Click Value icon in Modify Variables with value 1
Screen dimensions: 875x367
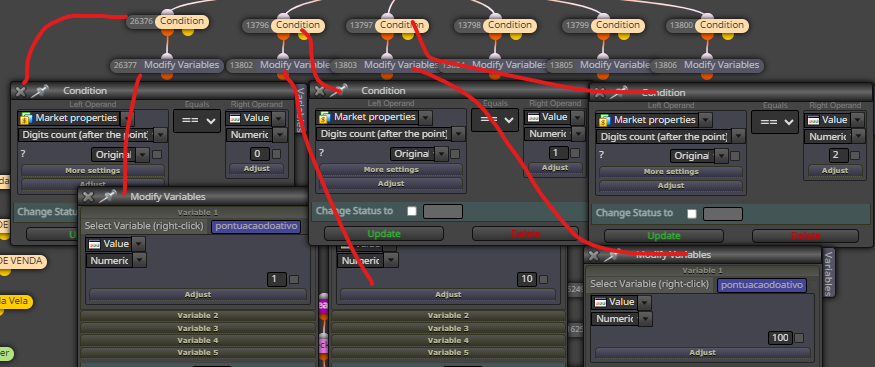coord(95,244)
